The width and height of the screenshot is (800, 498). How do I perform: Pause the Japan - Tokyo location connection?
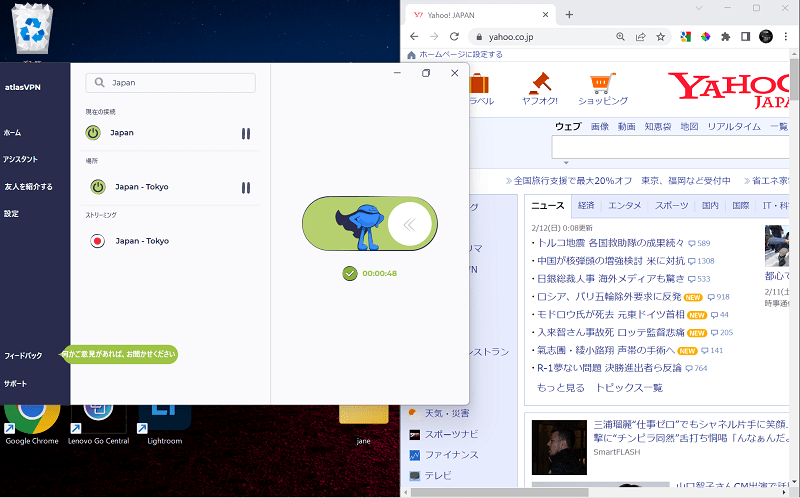tap(246, 188)
